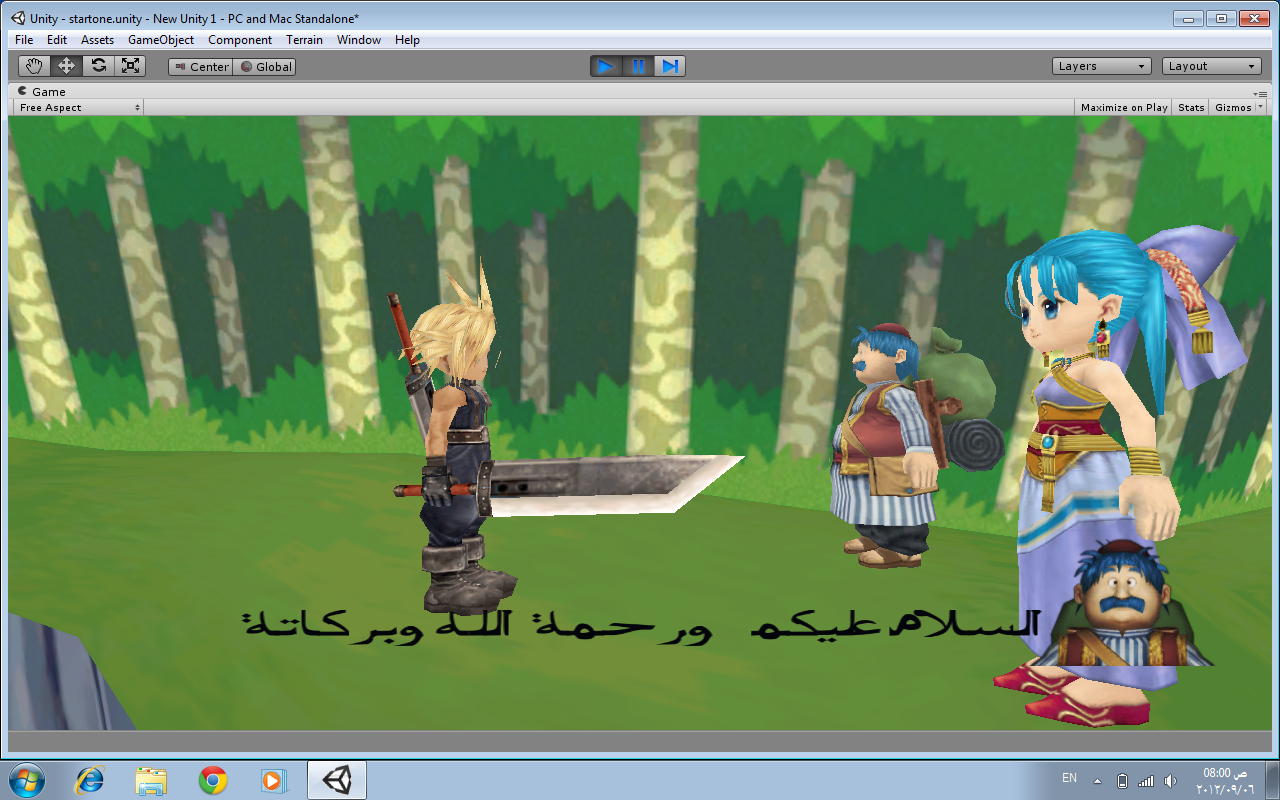Screen dimensions: 1280x800
Task: Open the GameObject menu
Action: [160, 40]
